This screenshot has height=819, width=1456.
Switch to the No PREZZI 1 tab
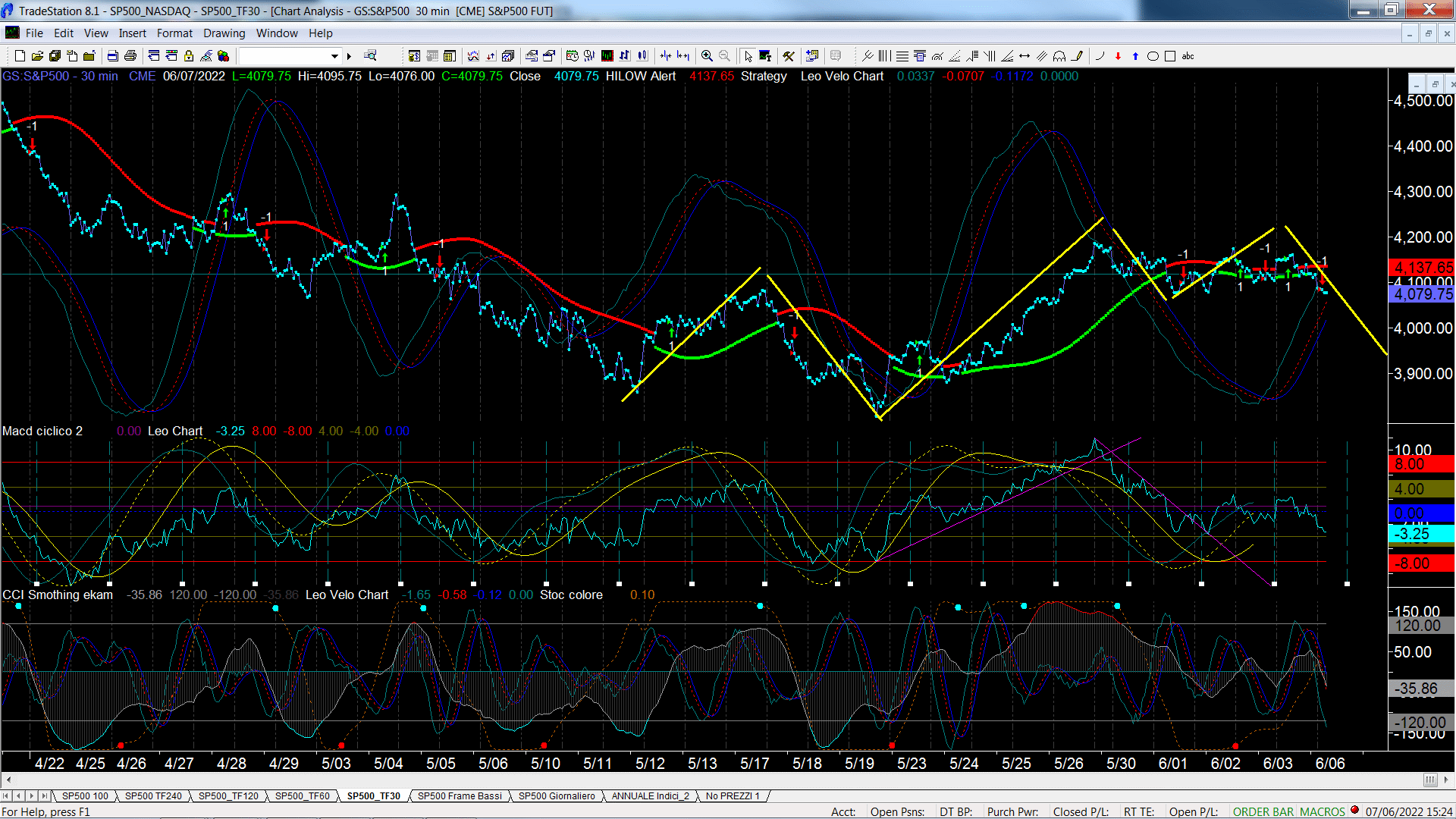[x=733, y=796]
